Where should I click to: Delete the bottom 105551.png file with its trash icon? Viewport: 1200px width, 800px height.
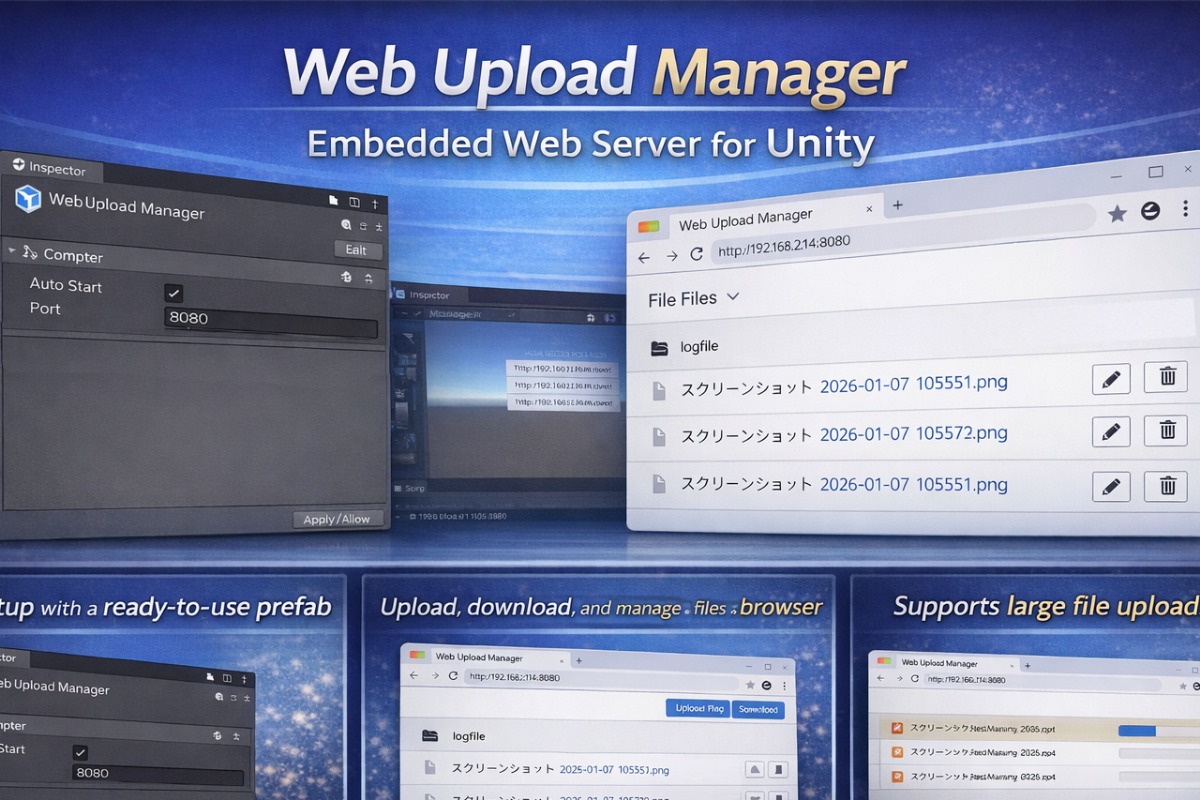click(1166, 486)
